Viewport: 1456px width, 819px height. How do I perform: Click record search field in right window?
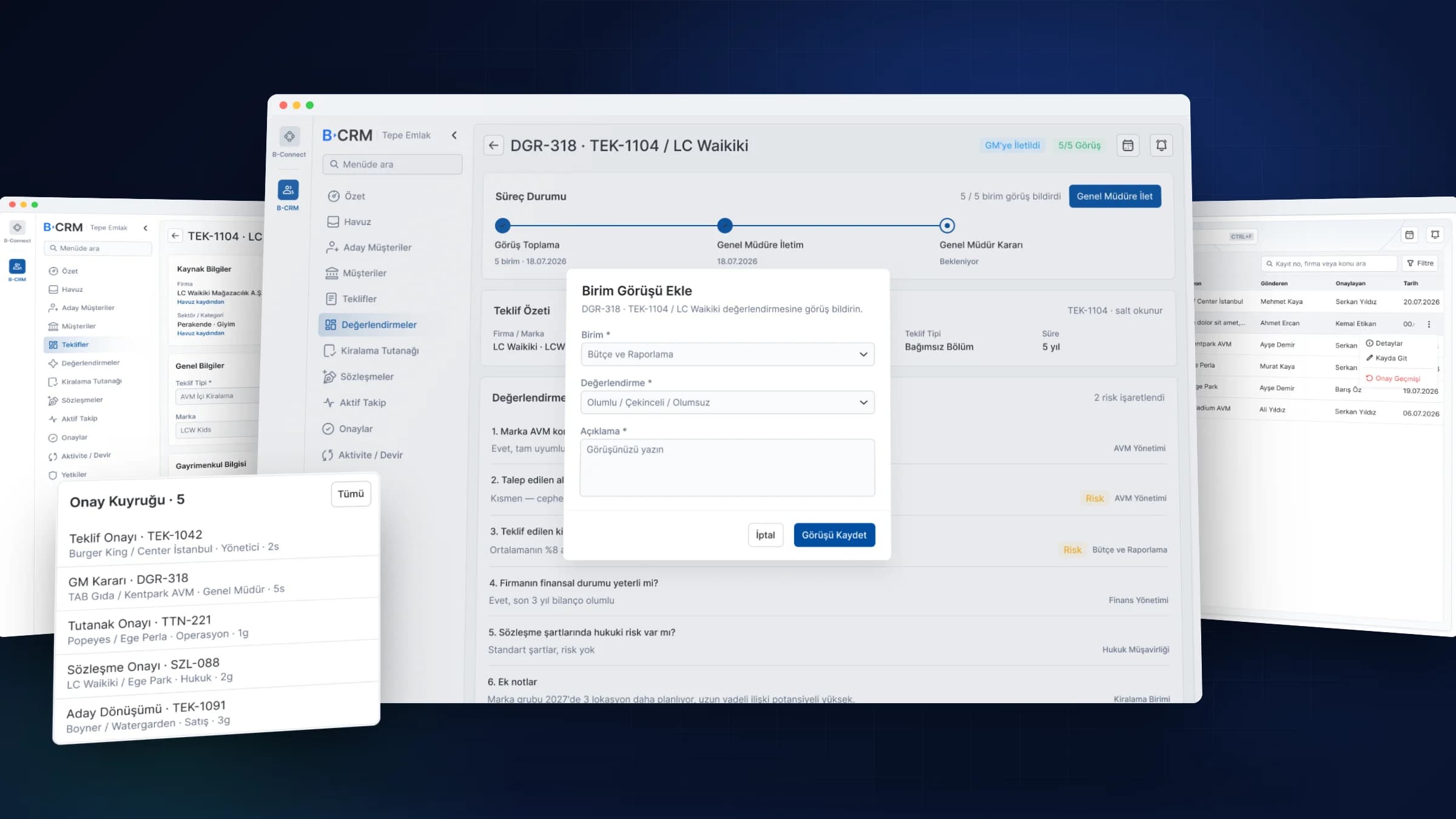[1329, 263]
